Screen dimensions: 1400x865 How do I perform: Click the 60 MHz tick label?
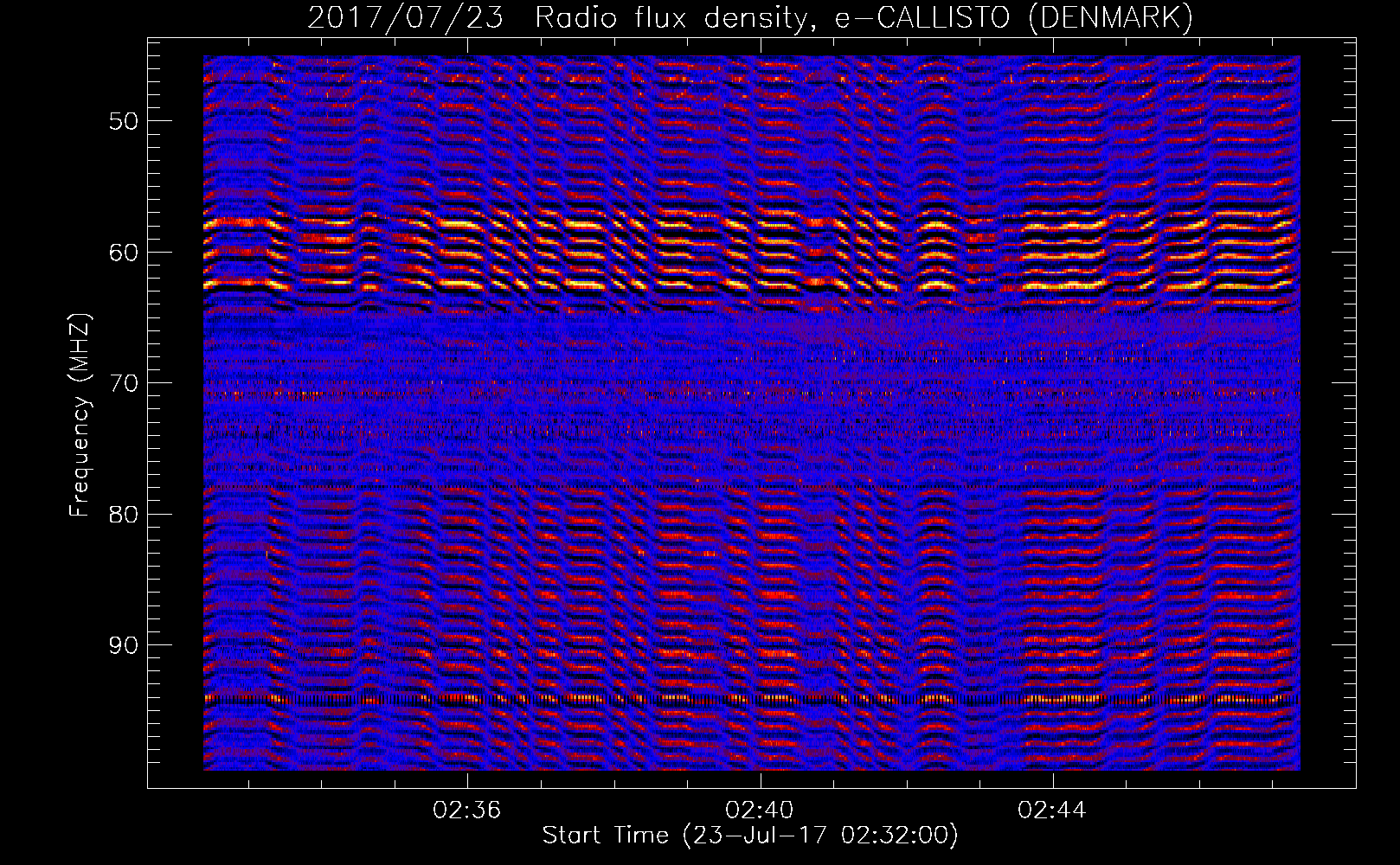[x=124, y=252]
